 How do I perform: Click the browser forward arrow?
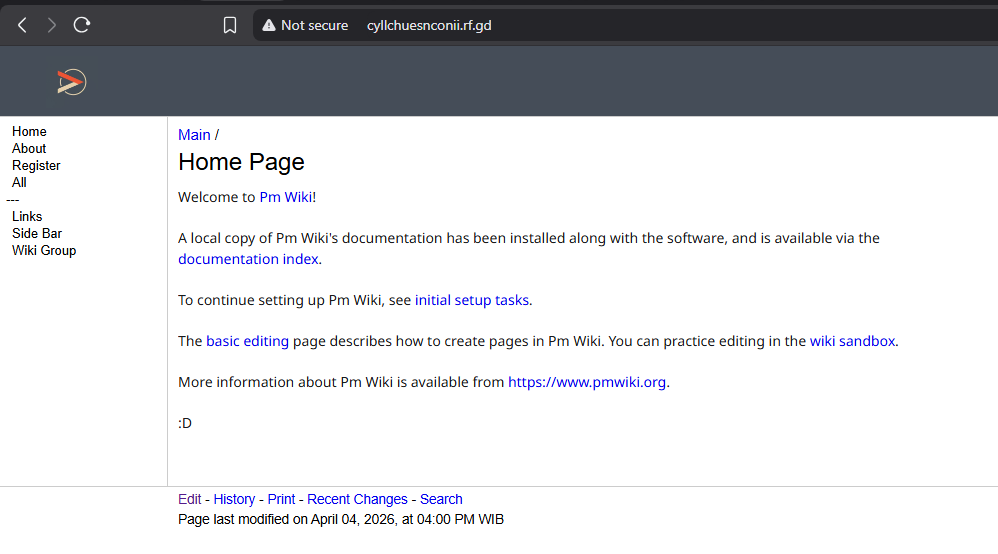coord(52,25)
